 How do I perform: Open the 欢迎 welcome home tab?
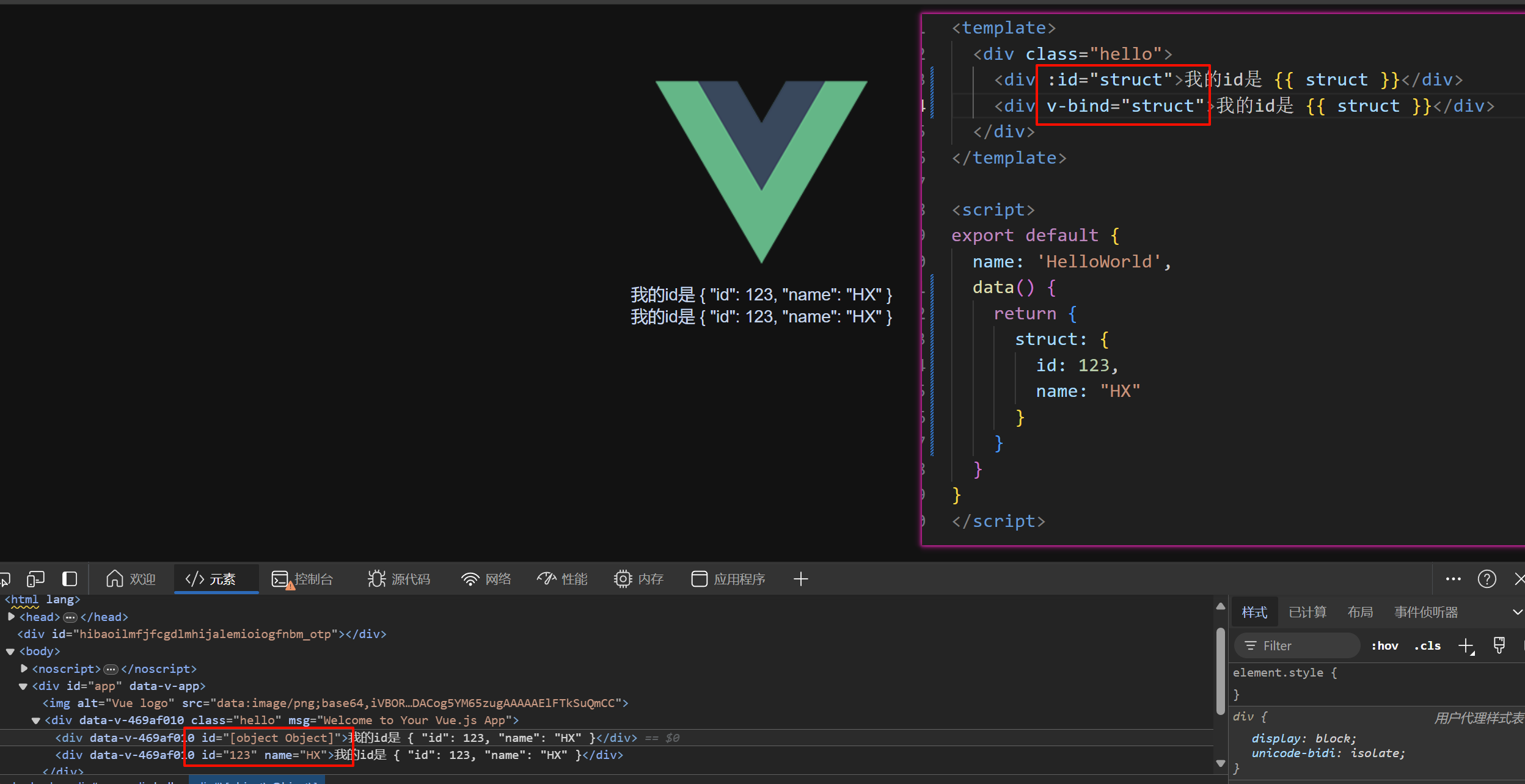131,579
